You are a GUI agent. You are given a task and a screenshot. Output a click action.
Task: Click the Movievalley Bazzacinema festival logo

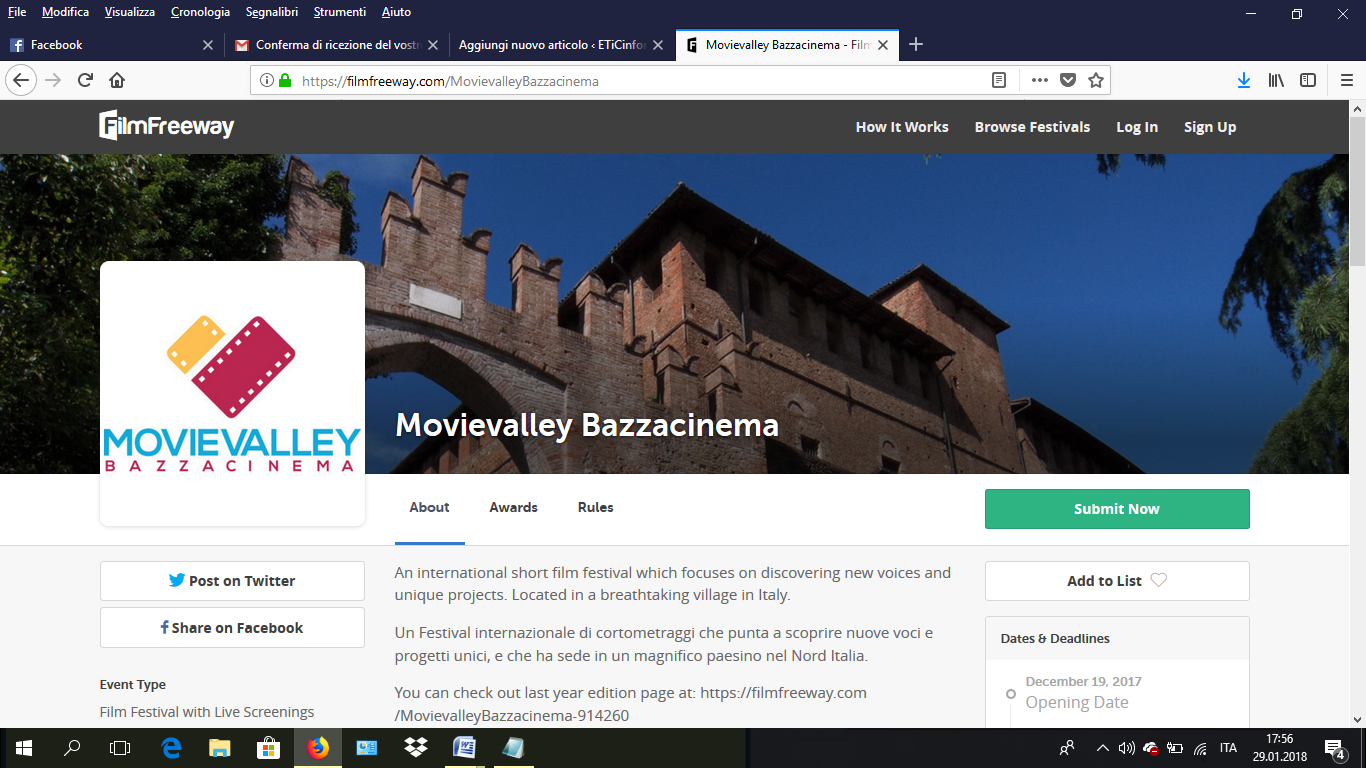232,393
